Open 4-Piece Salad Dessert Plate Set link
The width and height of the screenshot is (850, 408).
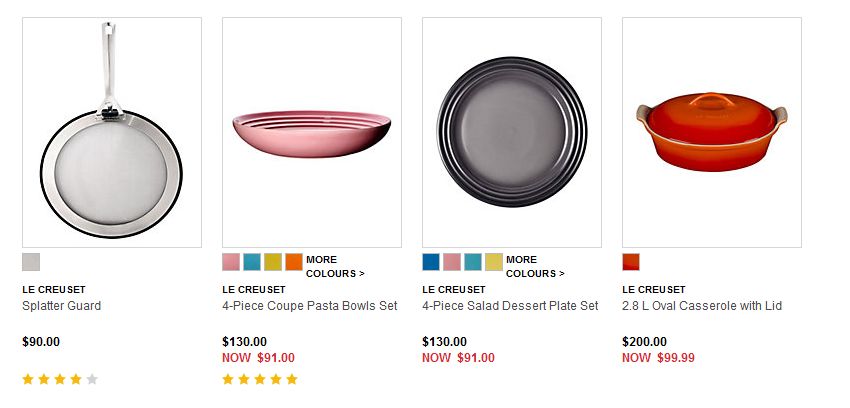pos(510,306)
